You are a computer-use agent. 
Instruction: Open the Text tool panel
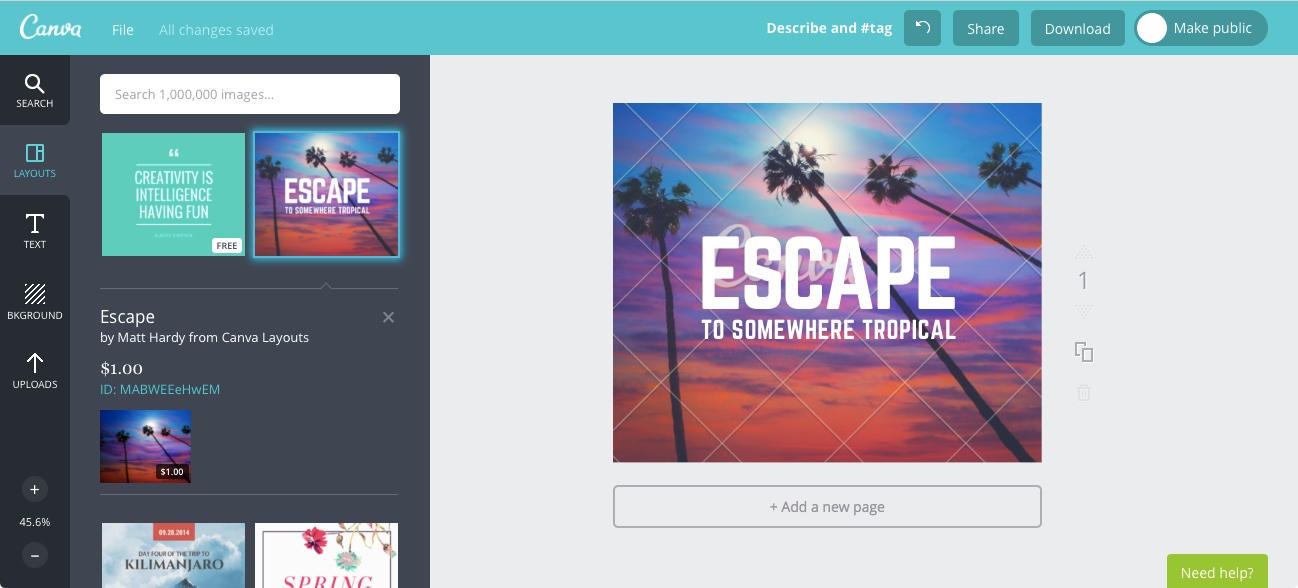tap(35, 231)
